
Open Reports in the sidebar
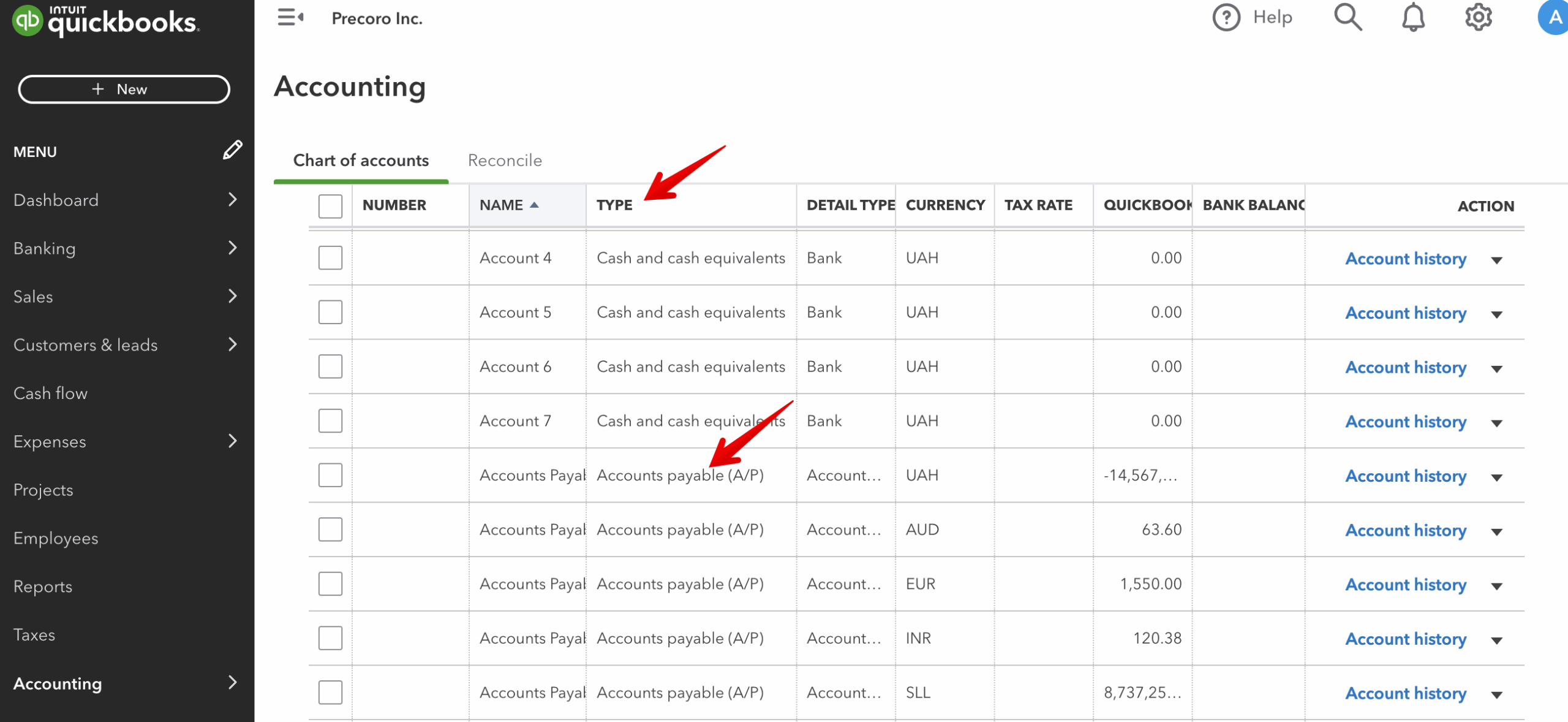click(x=43, y=587)
